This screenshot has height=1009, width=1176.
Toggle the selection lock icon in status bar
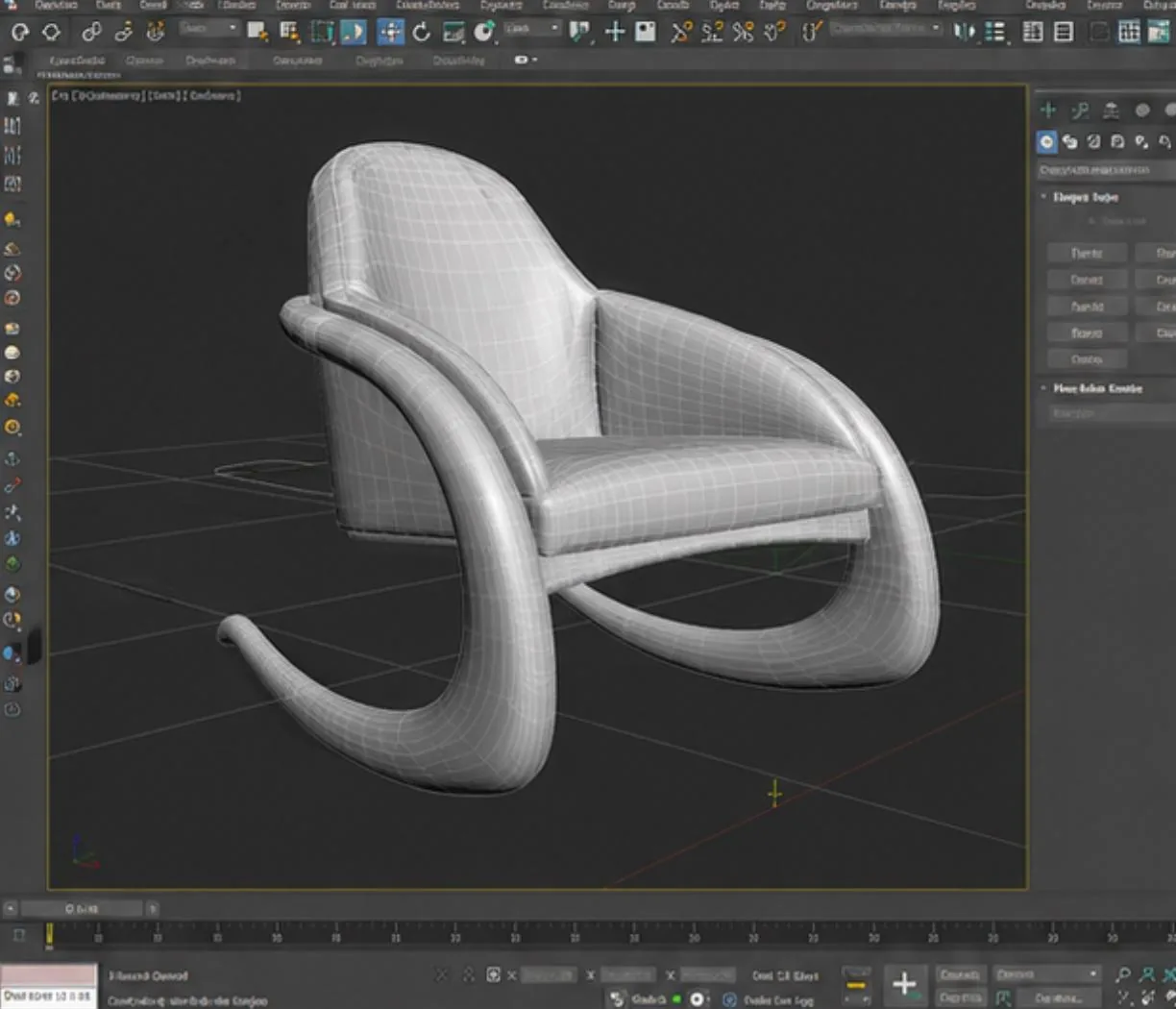[469, 974]
